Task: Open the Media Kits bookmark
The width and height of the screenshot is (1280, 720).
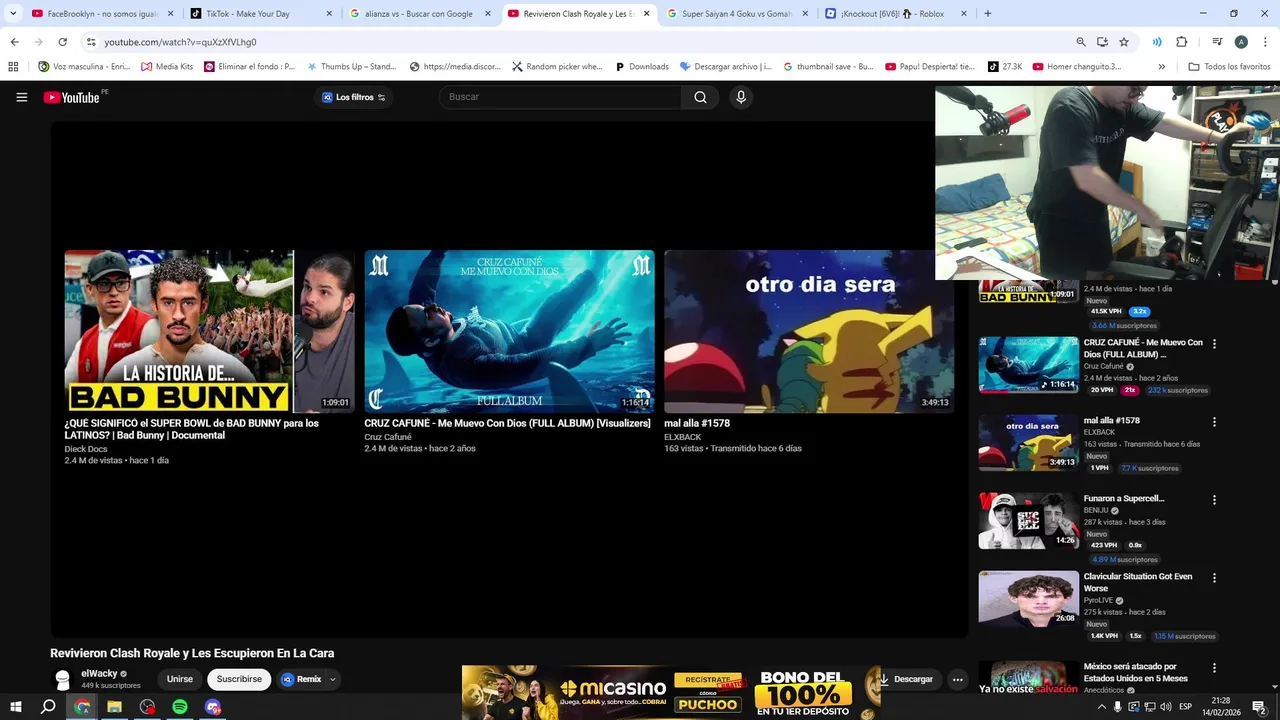Action: point(167,67)
